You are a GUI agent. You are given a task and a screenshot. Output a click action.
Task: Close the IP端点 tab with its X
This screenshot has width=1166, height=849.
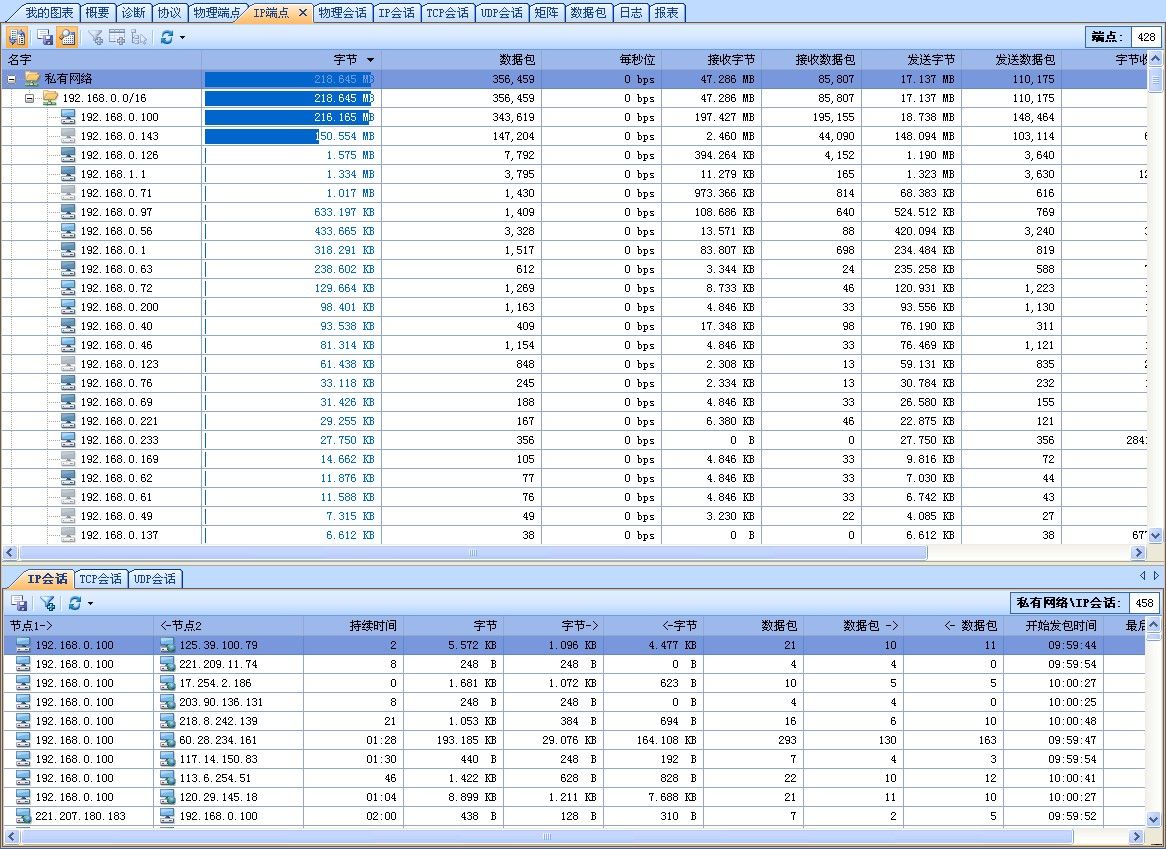point(303,13)
